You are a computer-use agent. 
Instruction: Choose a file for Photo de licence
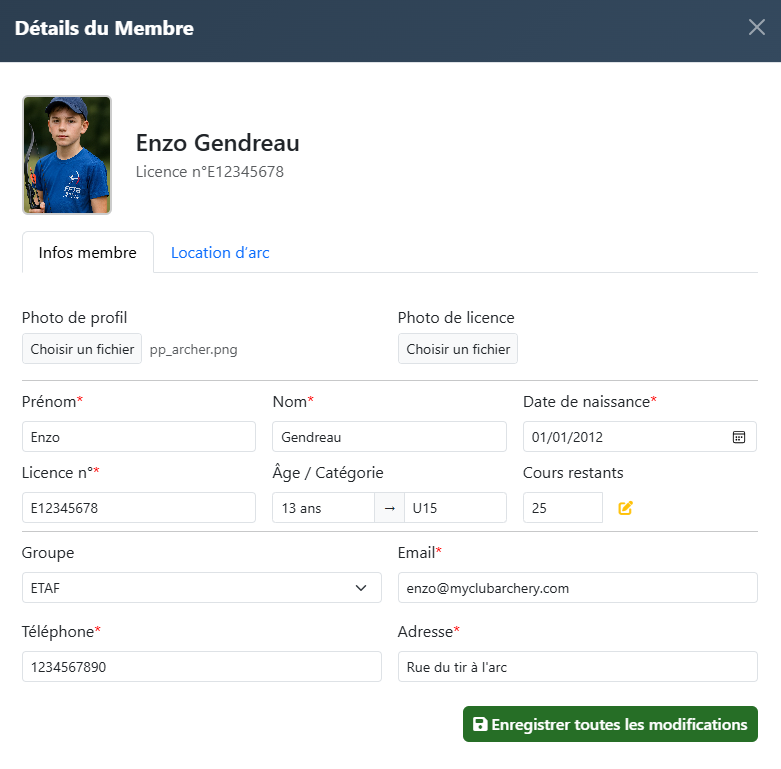(x=458, y=349)
